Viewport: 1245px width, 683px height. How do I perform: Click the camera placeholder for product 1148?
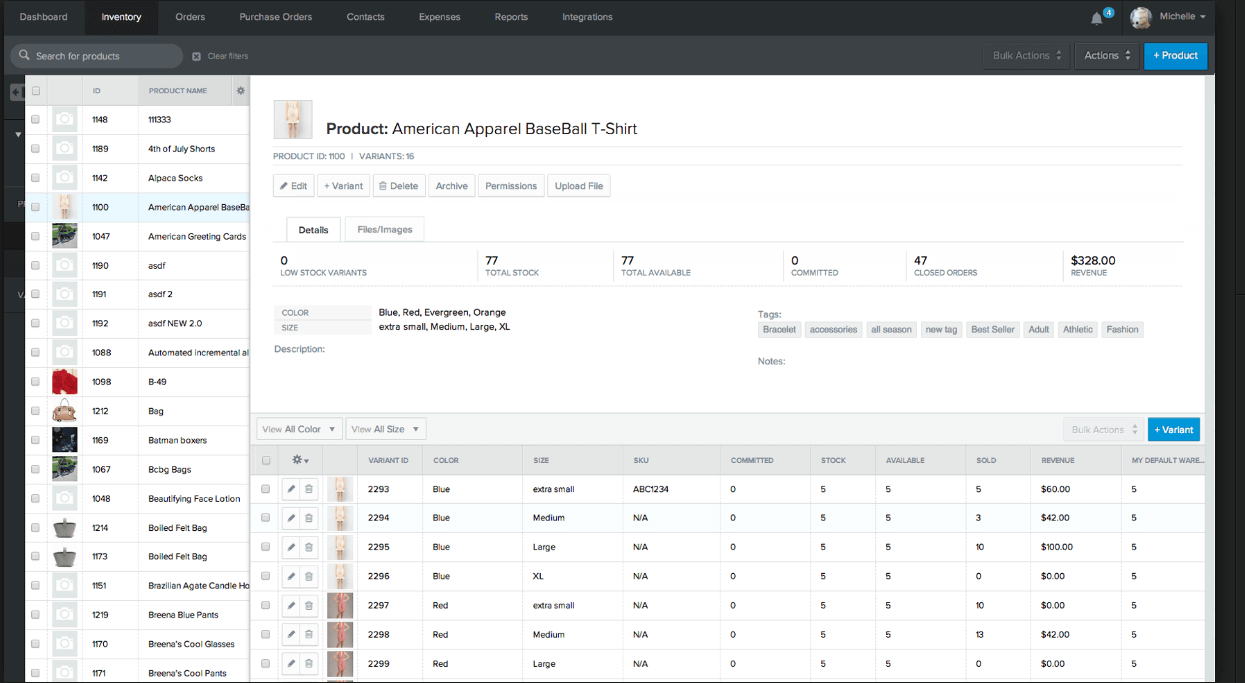(x=64, y=119)
